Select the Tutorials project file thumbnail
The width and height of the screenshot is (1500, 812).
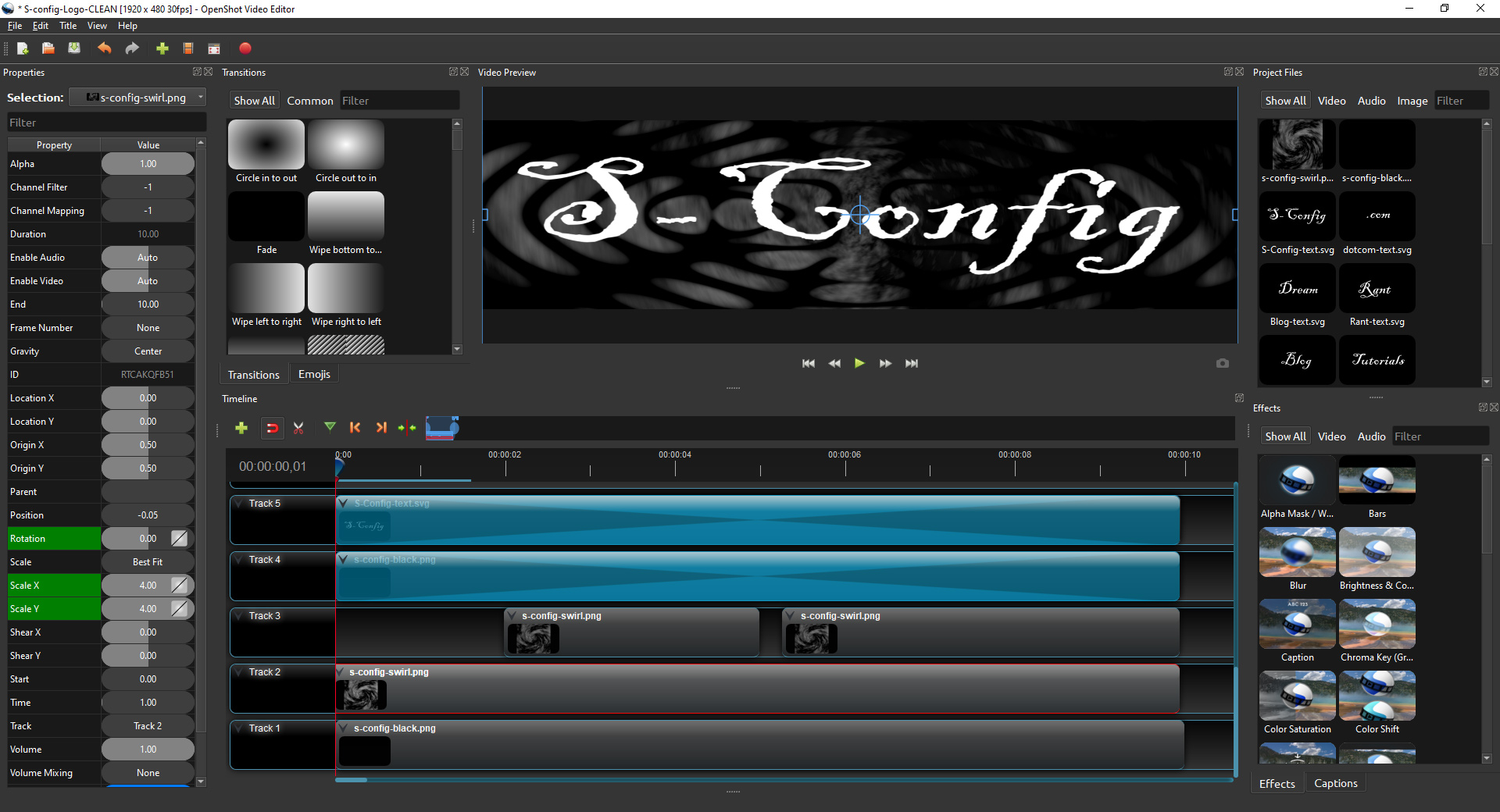point(1377,360)
